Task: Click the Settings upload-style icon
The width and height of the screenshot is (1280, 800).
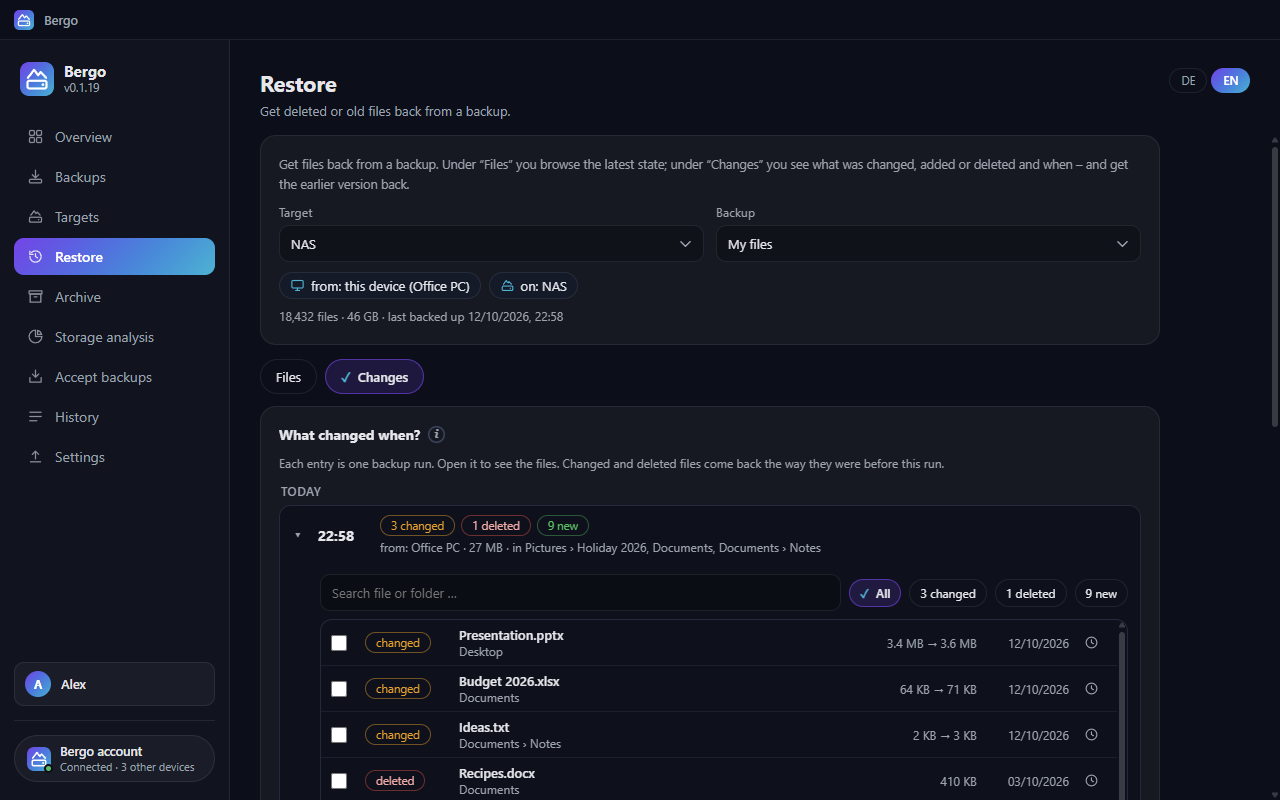Action: [x=36, y=457]
